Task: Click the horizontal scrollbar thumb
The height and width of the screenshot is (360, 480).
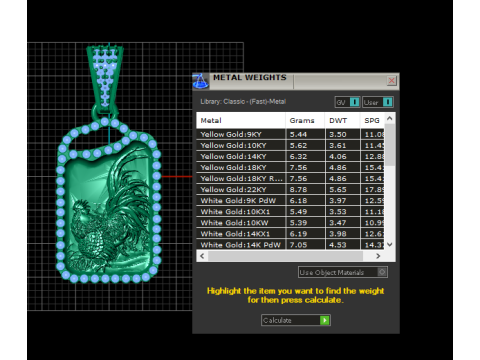Action: [x=286, y=256]
